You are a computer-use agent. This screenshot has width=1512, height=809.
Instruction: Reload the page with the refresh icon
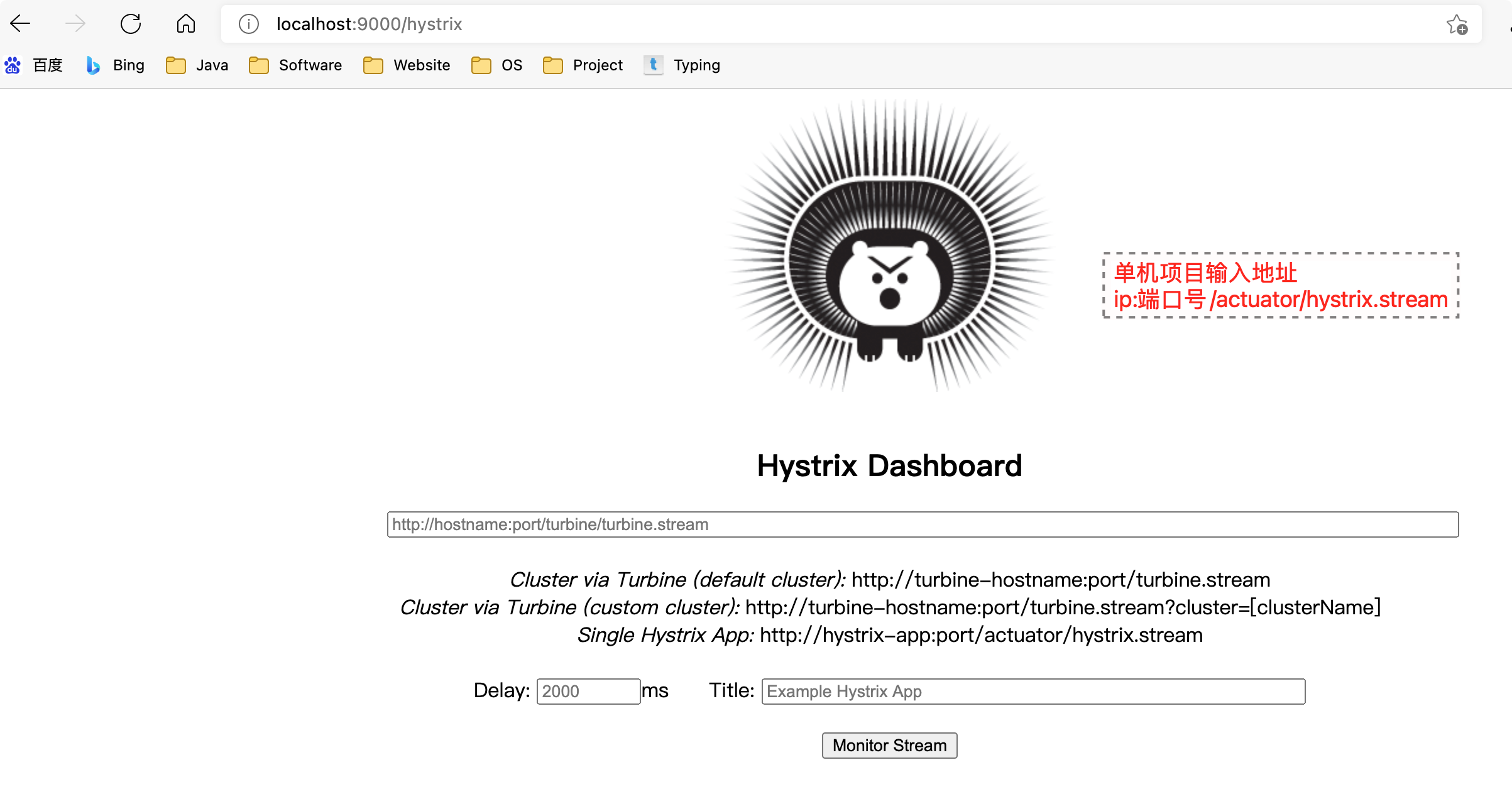tap(131, 24)
